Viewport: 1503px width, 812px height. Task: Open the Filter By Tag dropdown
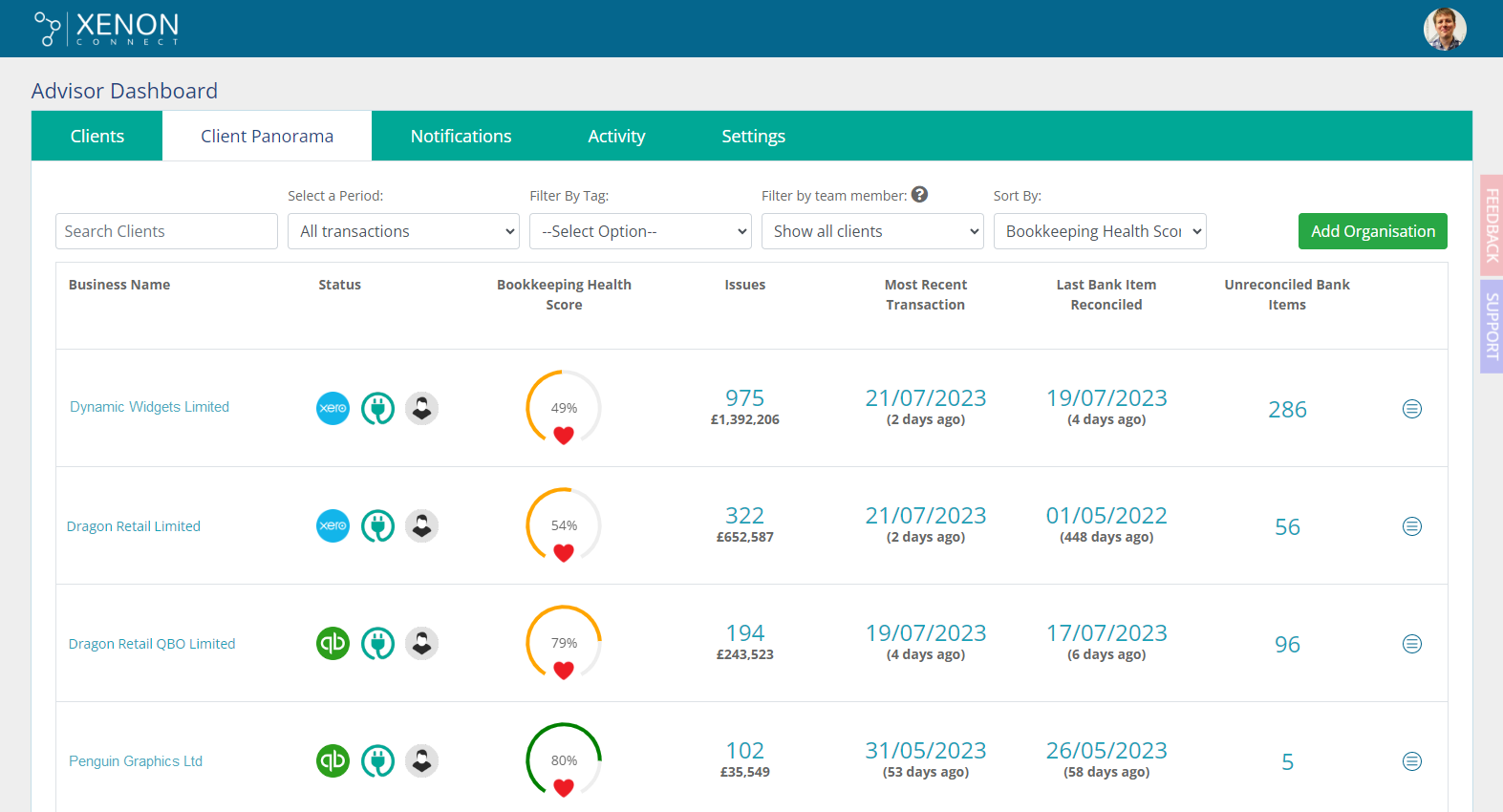coord(640,231)
